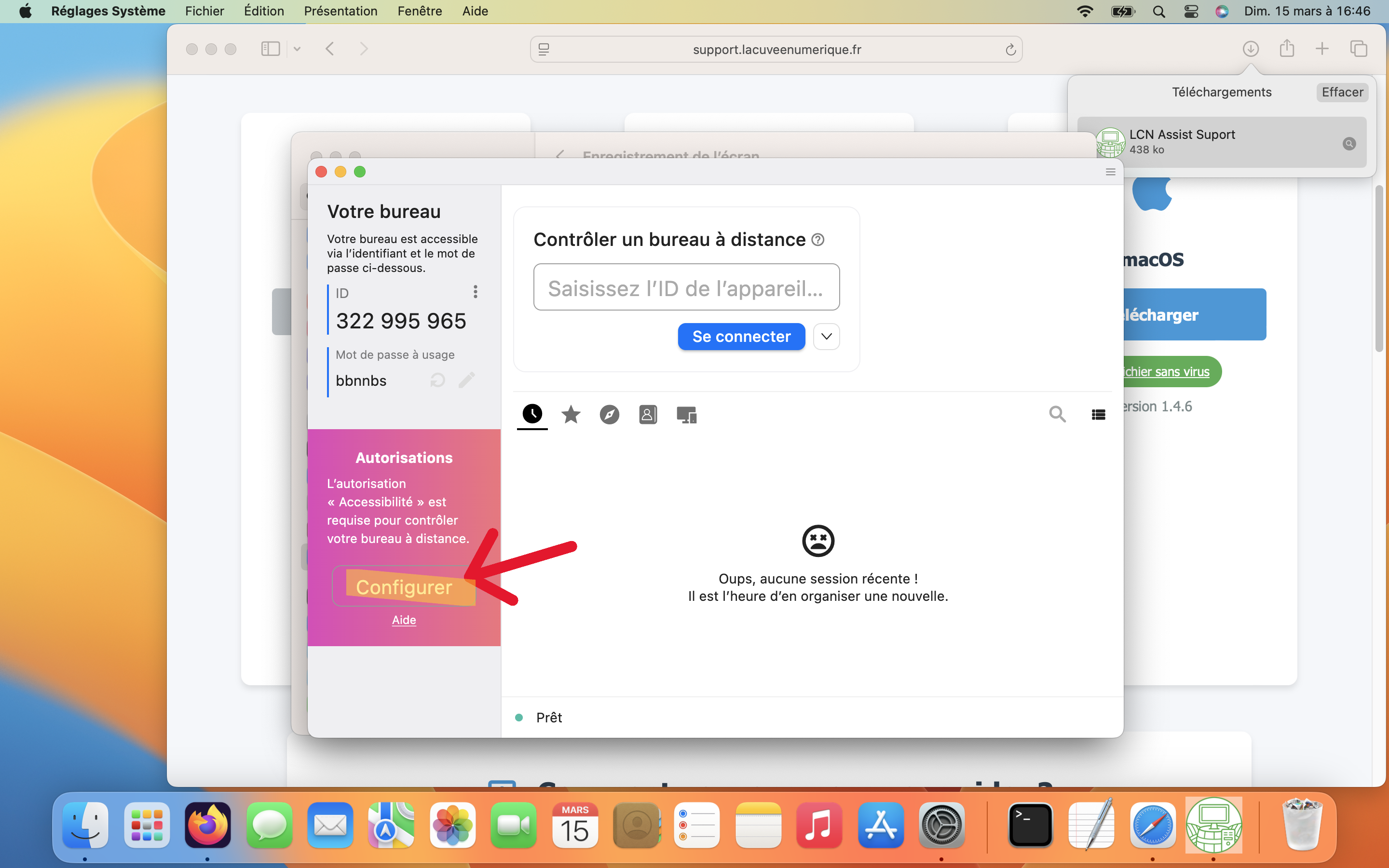Open Finder from the Dock
Screen dimensions: 1389x868
[85, 825]
